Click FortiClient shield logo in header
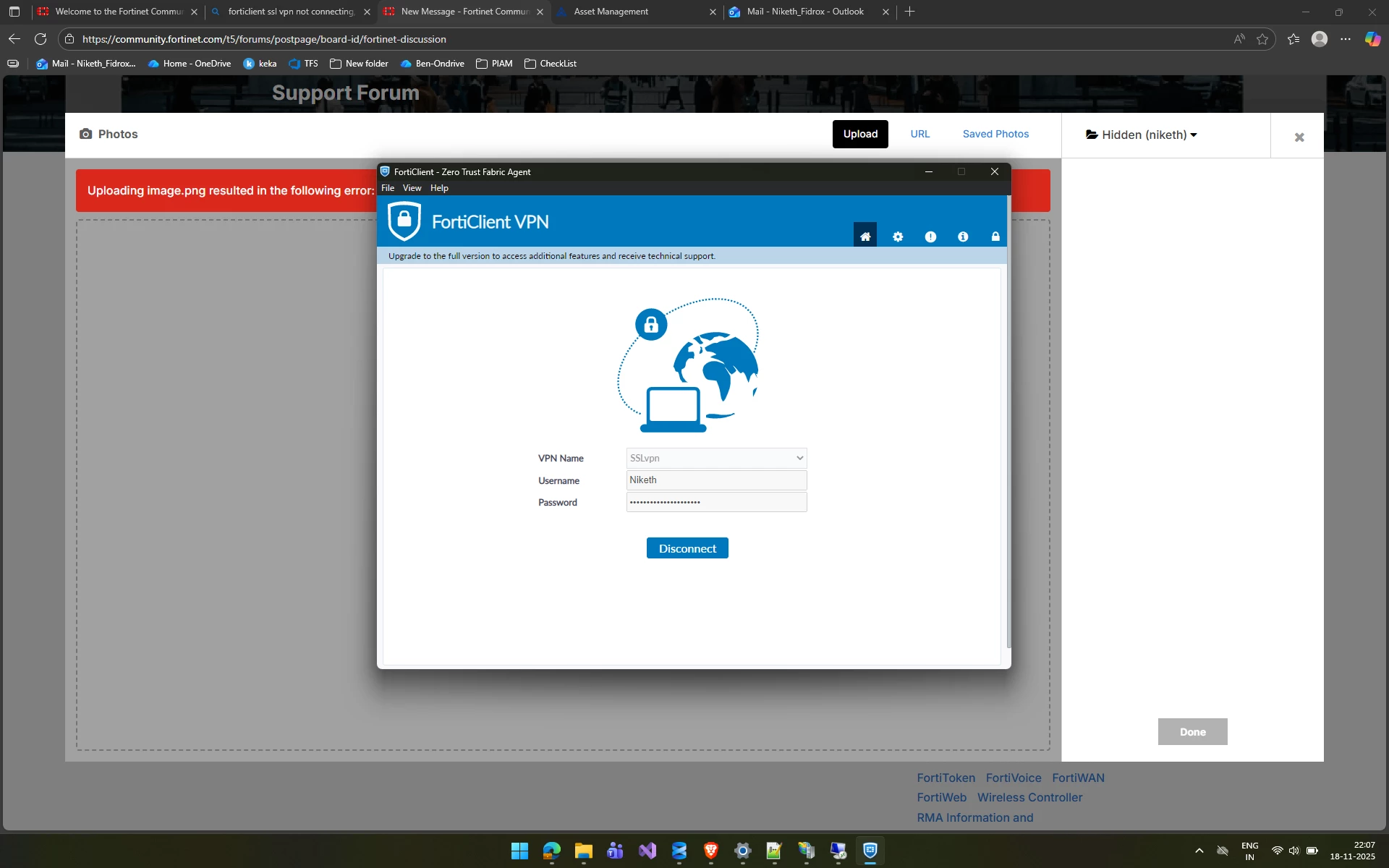This screenshot has width=1389, height=868. point(404,221)
